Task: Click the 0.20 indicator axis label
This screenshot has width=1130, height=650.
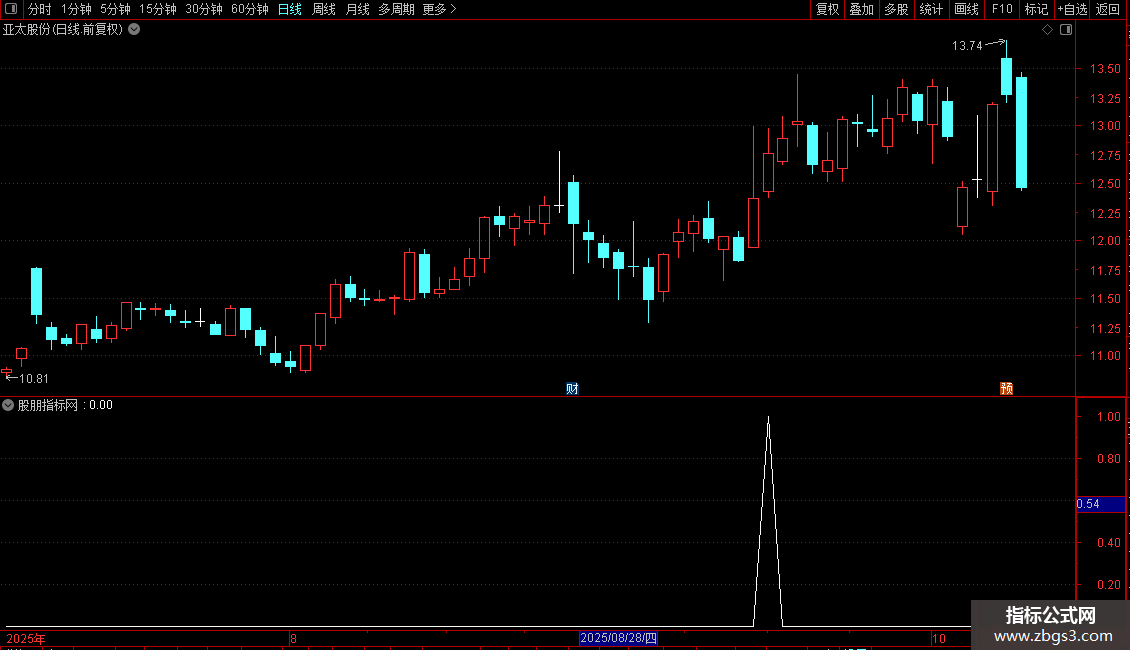Action: [x=1108, y=584]
